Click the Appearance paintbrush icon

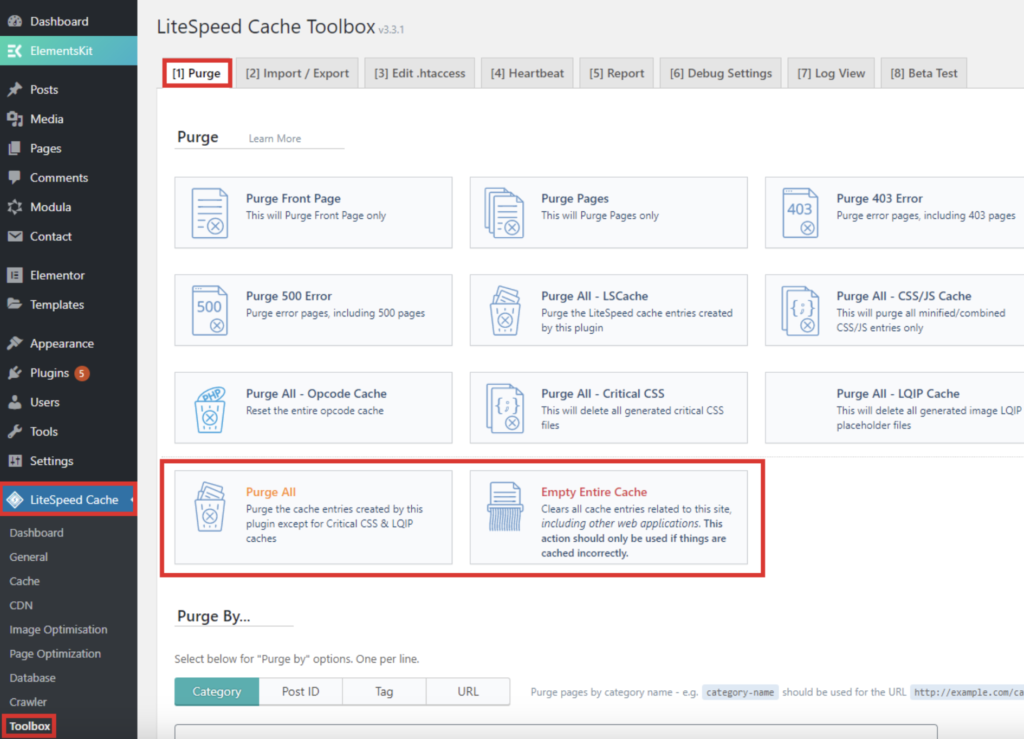click(x=14, y=343)
